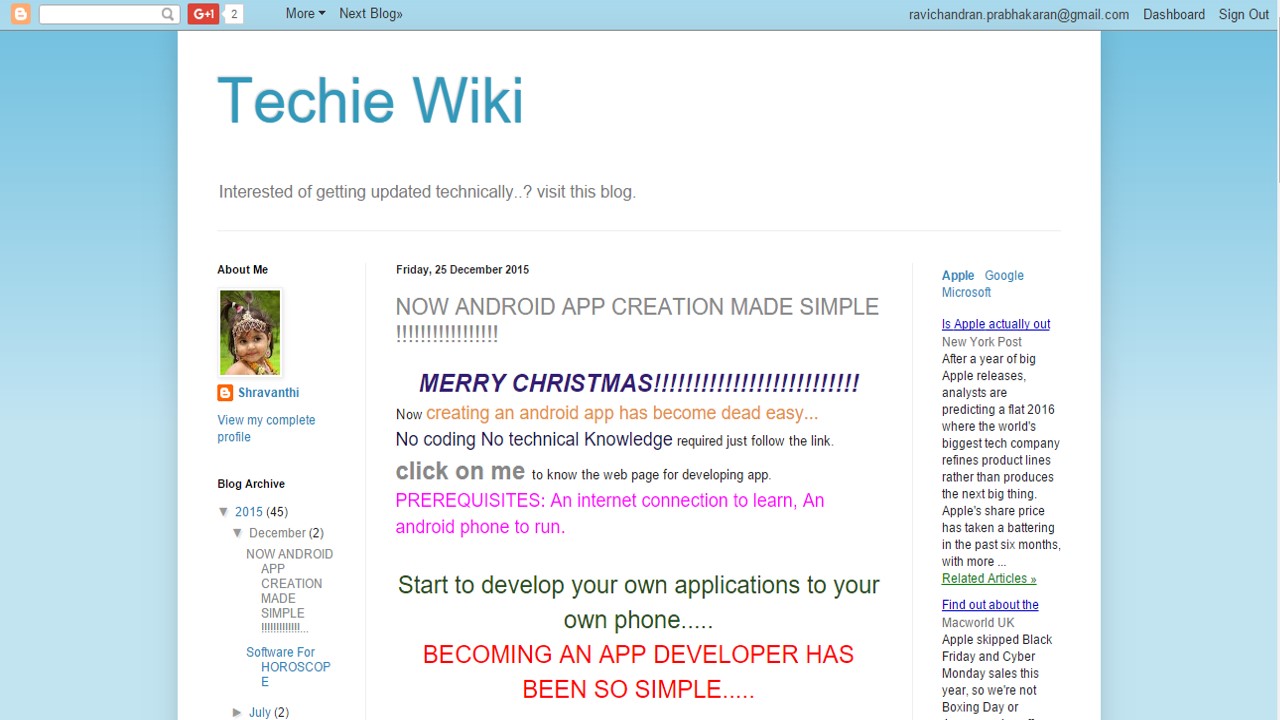Open the Techie Wiki blog title

[x=370, y=101]
